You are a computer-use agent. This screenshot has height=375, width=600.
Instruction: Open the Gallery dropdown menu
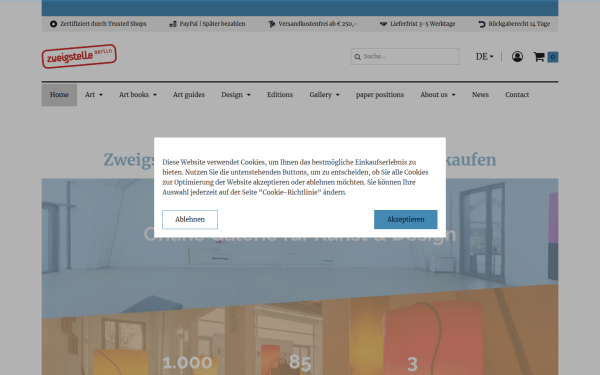click(324, 95)
